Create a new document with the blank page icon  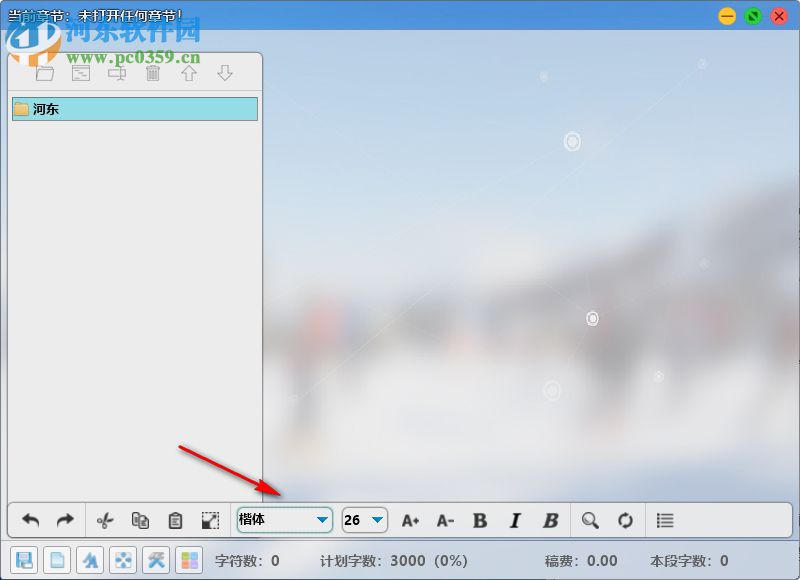pyautogui.click(x=57, y=560)
